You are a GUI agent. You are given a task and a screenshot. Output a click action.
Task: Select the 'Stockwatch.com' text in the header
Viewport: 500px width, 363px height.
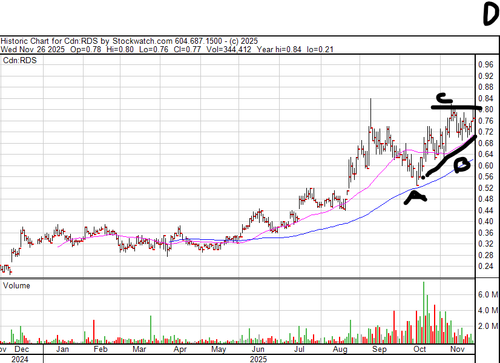point(142,41)
